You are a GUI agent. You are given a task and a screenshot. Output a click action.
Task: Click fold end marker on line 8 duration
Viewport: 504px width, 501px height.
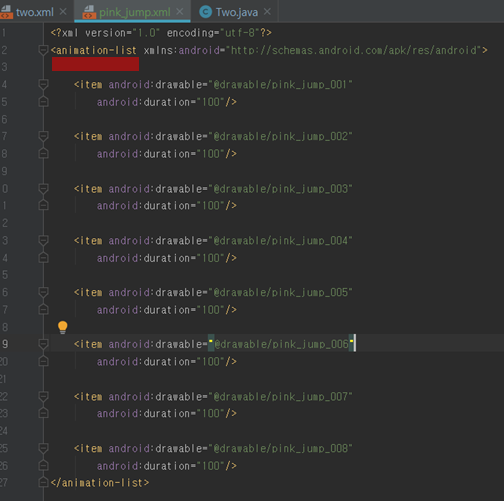click(x=43, y=153)
